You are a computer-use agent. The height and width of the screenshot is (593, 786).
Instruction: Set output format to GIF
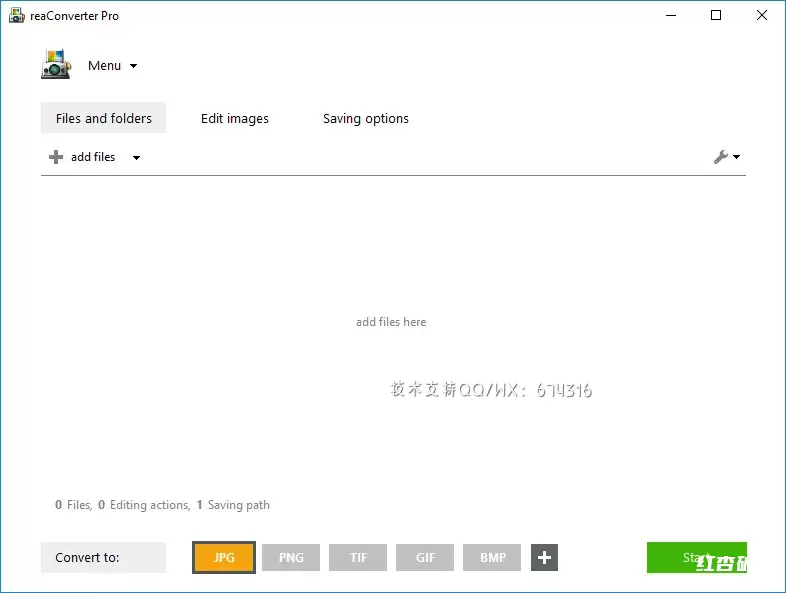(x=425, y=557)
